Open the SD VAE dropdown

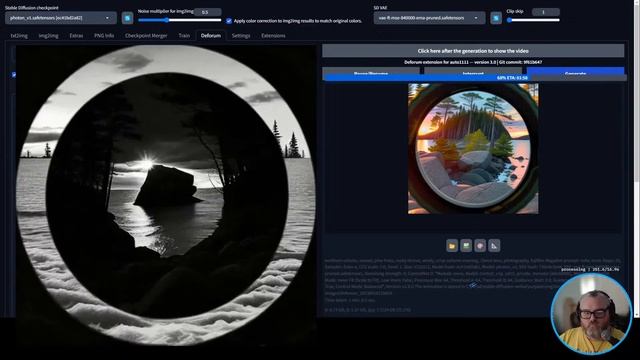point(429,18)
